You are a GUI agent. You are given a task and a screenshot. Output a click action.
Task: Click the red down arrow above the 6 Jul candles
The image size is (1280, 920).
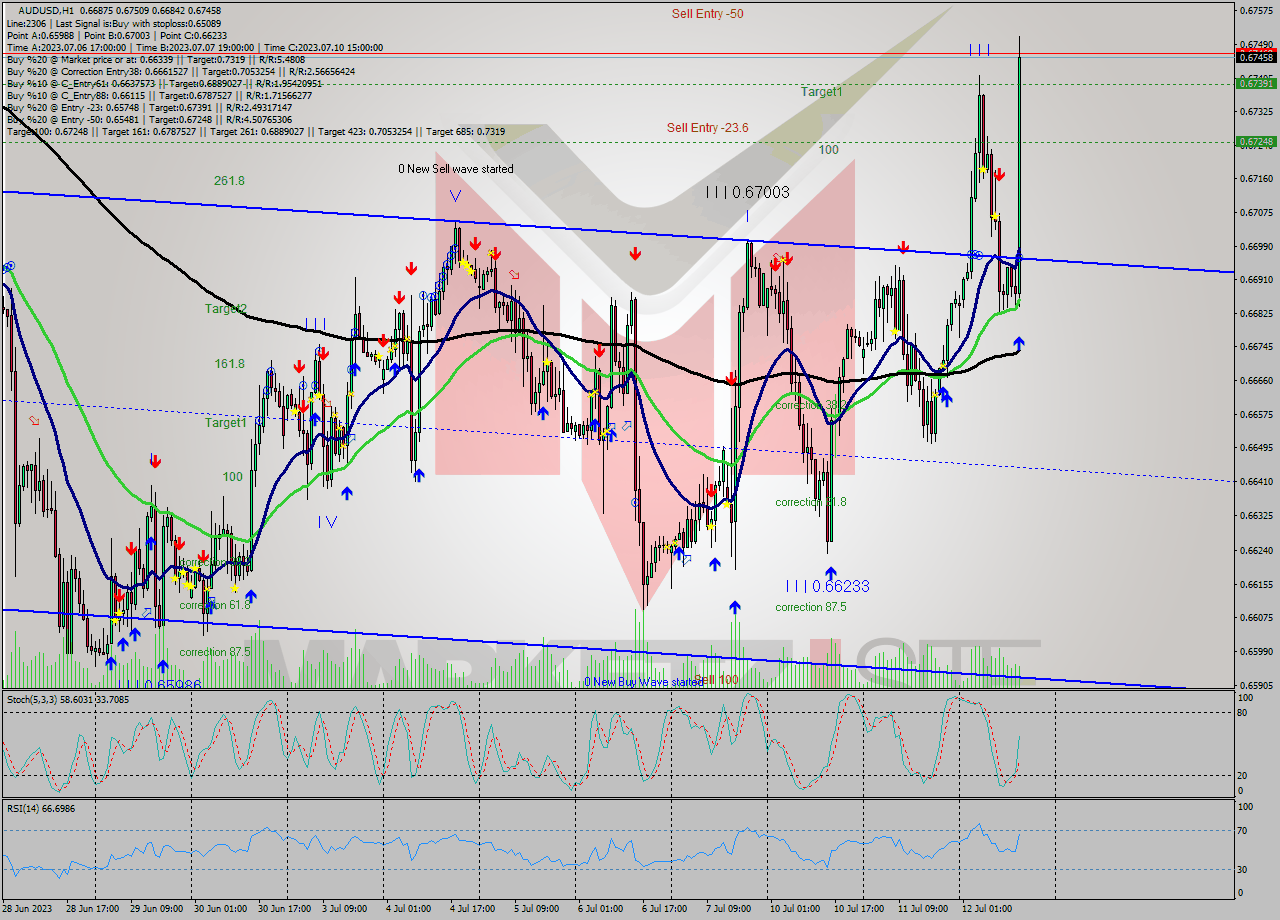(634, 255)
